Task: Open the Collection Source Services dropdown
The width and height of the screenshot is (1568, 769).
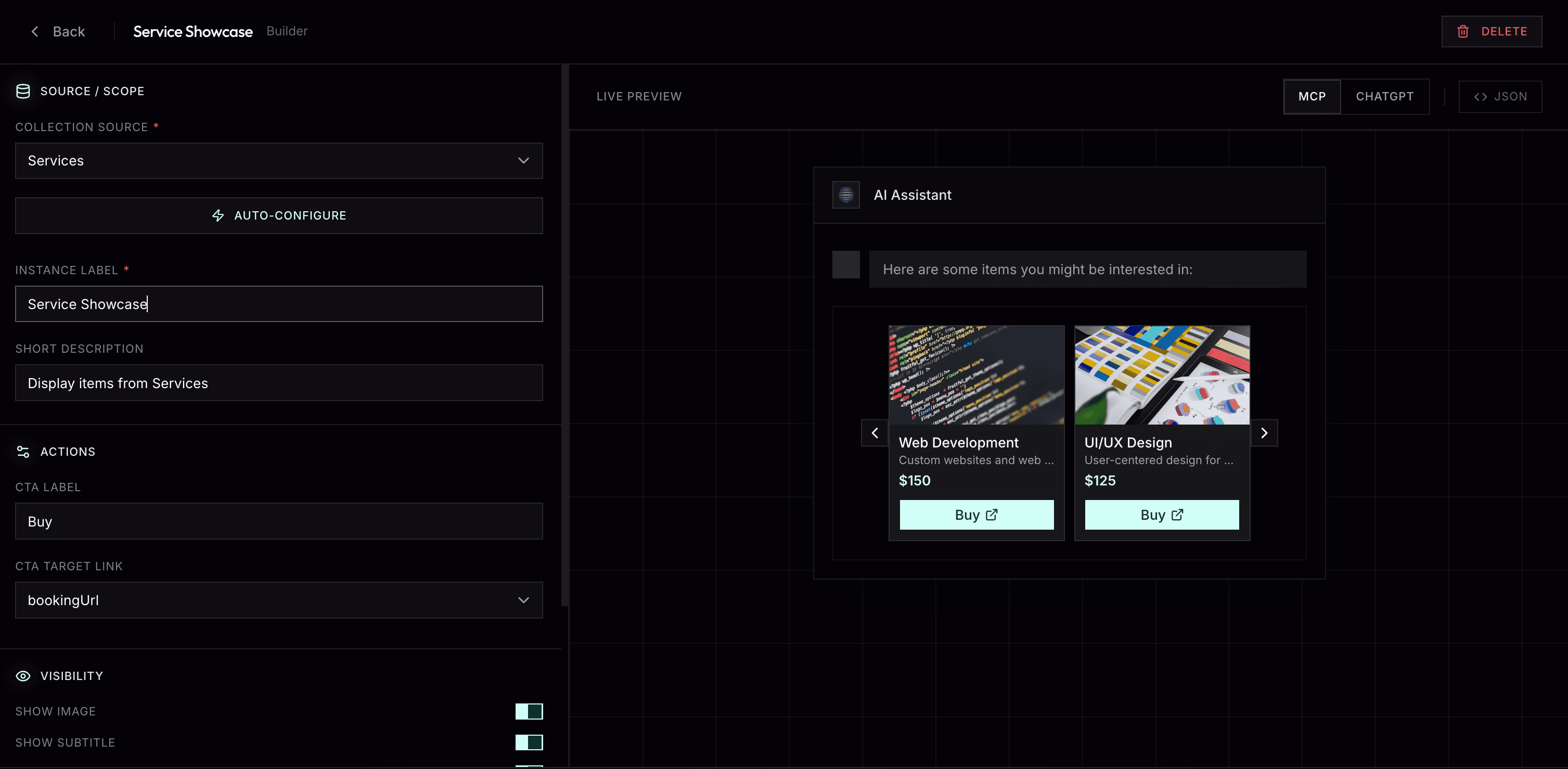Action: pos(279,161)
